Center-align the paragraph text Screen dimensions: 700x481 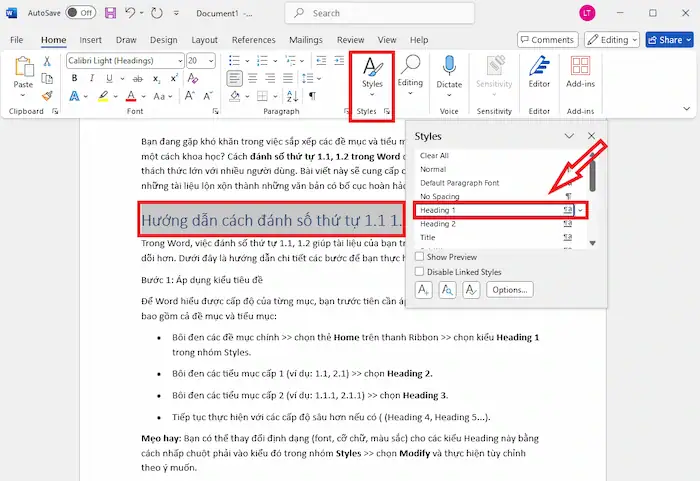tap(253, 78)
